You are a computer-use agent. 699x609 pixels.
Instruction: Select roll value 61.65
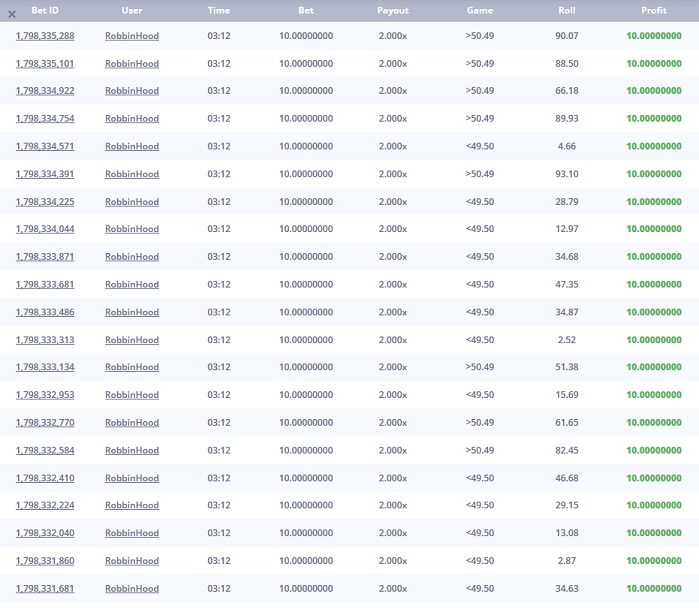click(567, 422)
